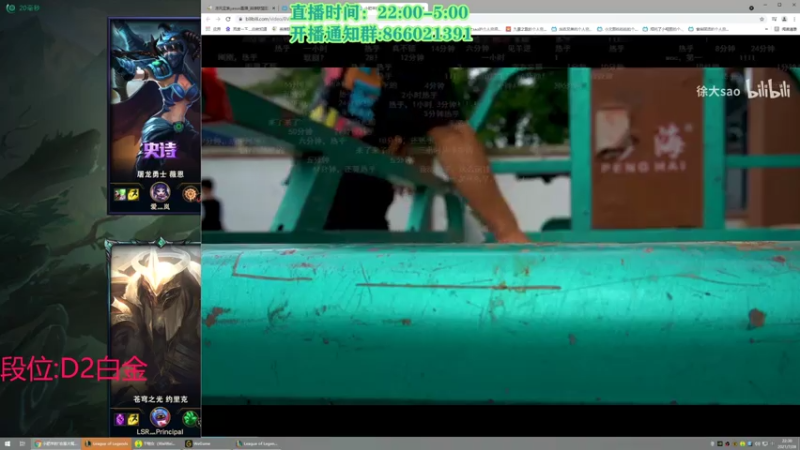The image size is (800, 450).
Task: Switch to the first browser tab
Action: pyautogui.click(x=242, y=8)
